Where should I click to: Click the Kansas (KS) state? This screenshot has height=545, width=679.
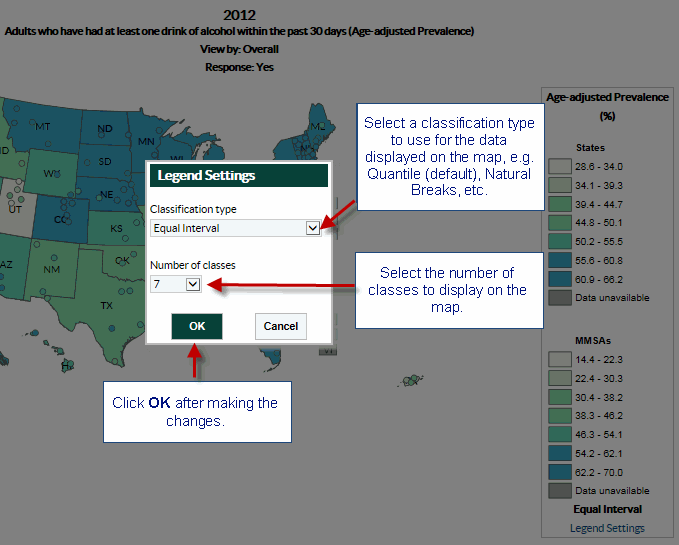116,229
